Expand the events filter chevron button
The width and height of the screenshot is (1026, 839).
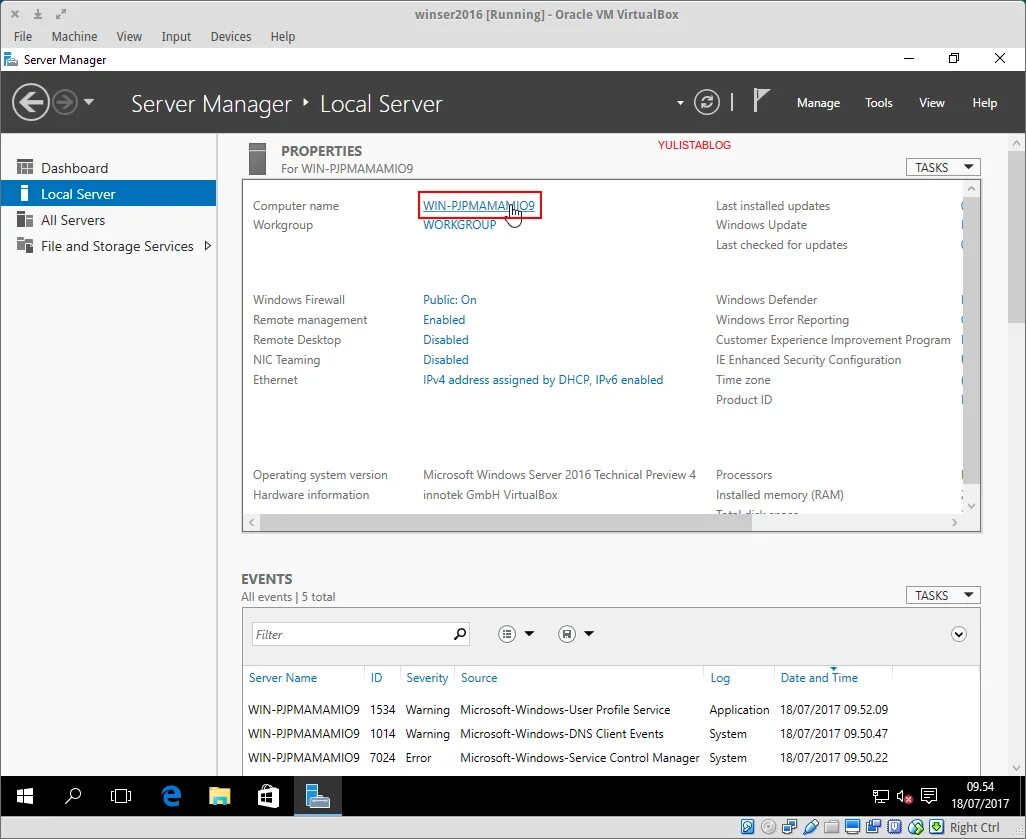[959, 634]
